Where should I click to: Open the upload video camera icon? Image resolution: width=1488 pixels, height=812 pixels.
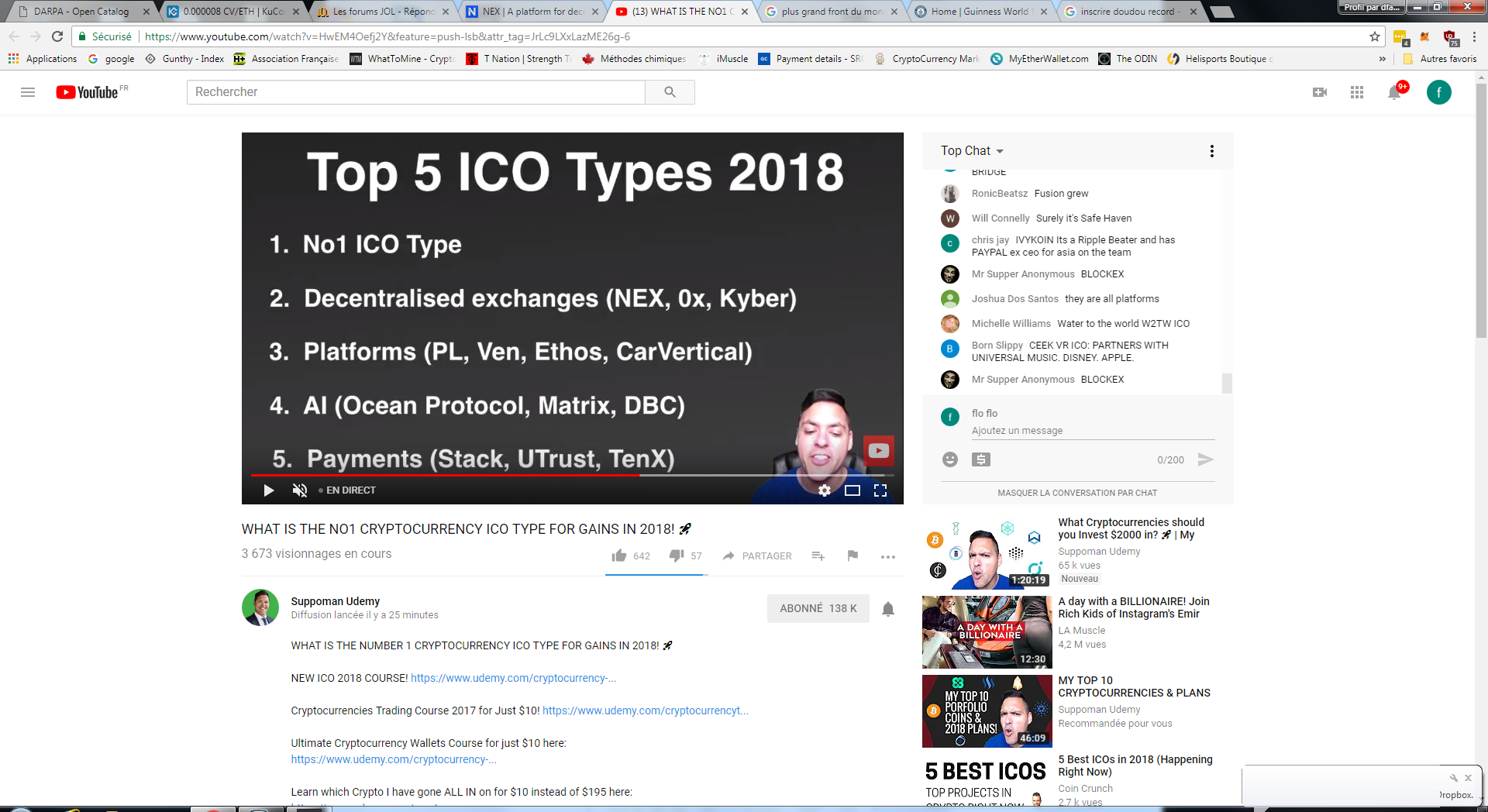point(1320,92)
